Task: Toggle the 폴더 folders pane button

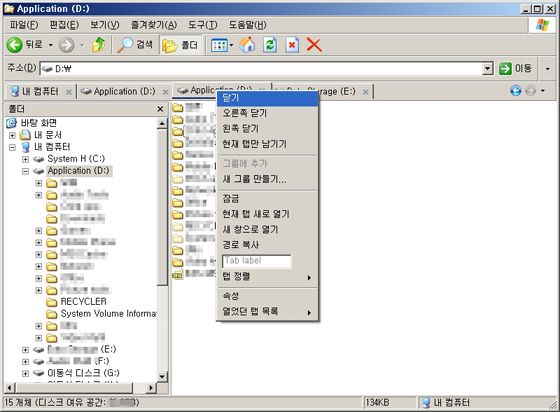Action: [180, 45]
